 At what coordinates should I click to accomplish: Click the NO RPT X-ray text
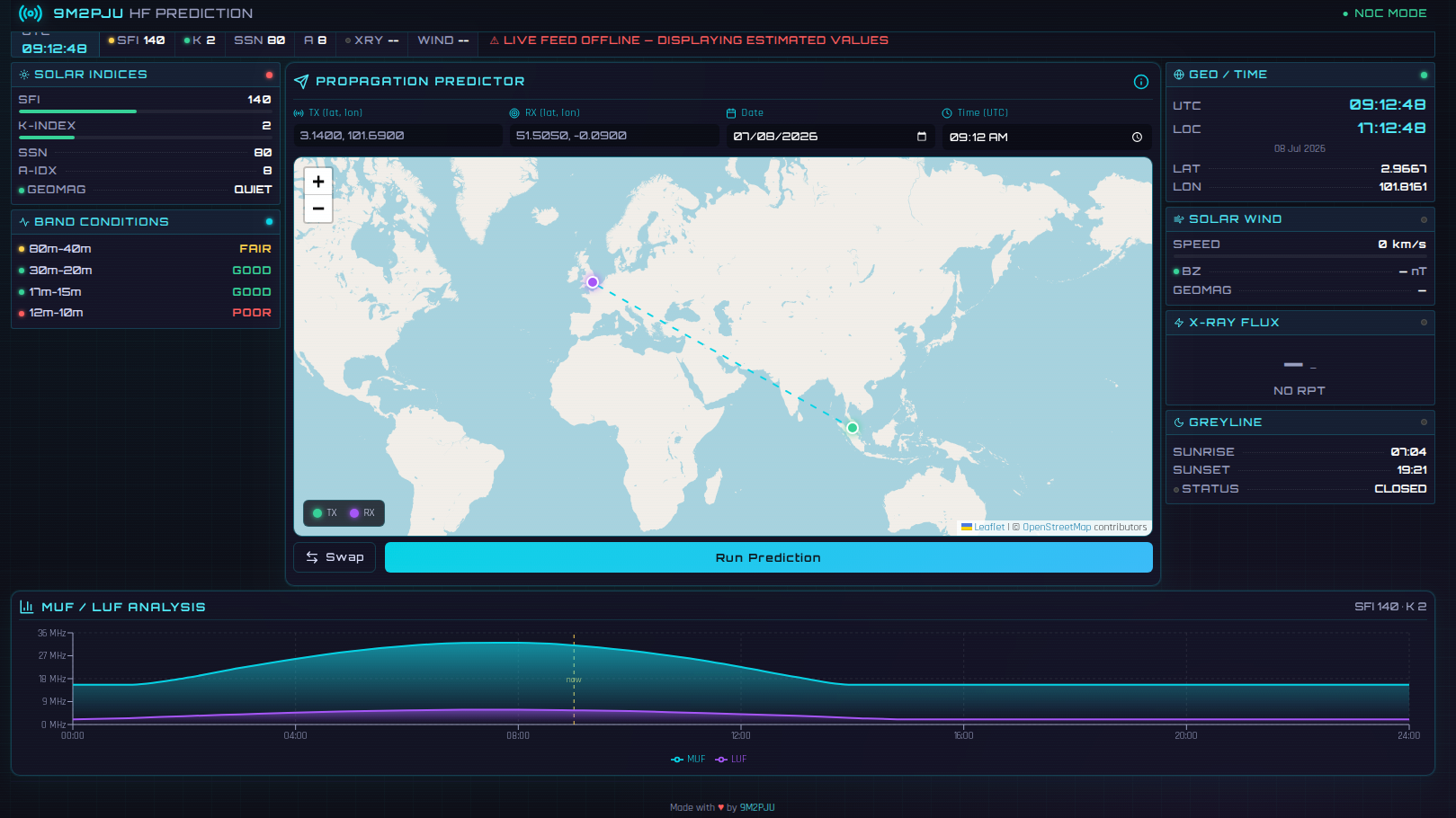(1300, 391)
